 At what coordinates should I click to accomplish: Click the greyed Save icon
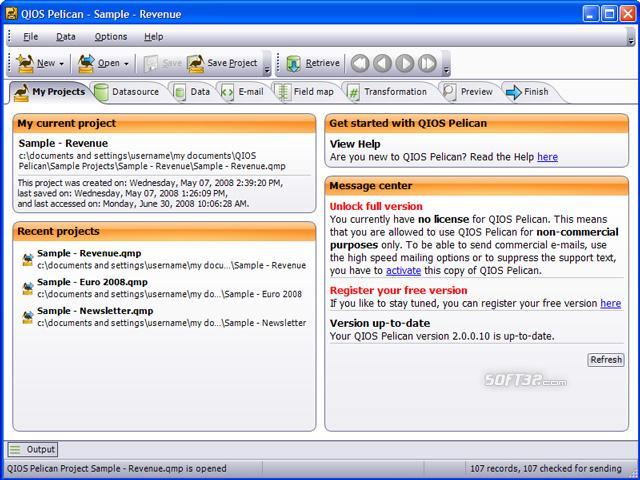click(150, 64)
